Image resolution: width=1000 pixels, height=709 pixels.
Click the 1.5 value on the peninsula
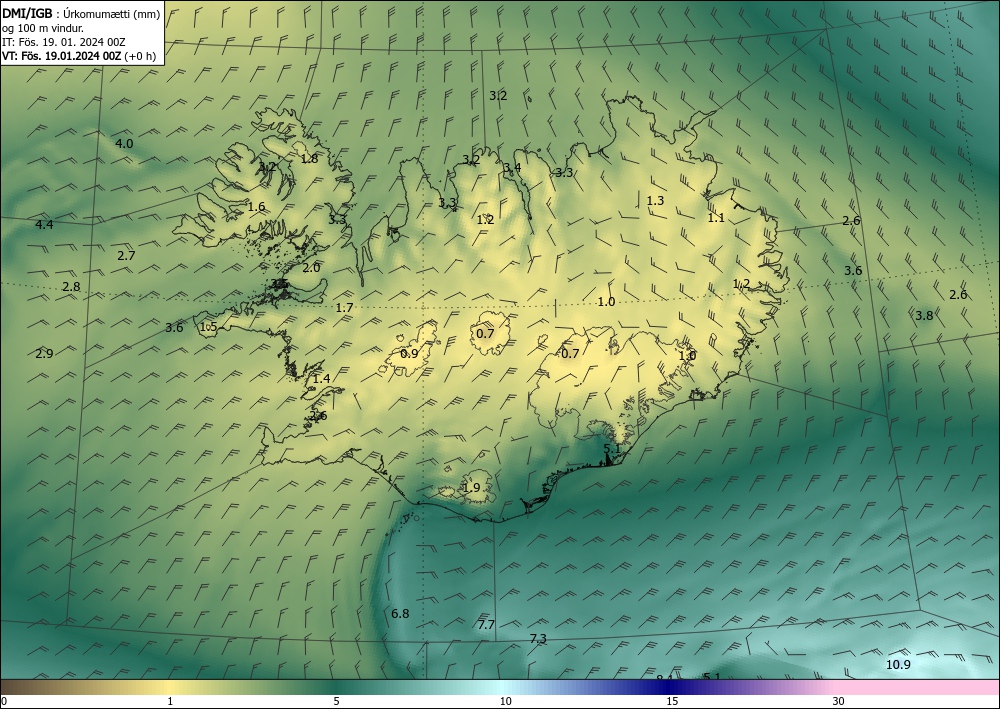(x=209, y=327)
